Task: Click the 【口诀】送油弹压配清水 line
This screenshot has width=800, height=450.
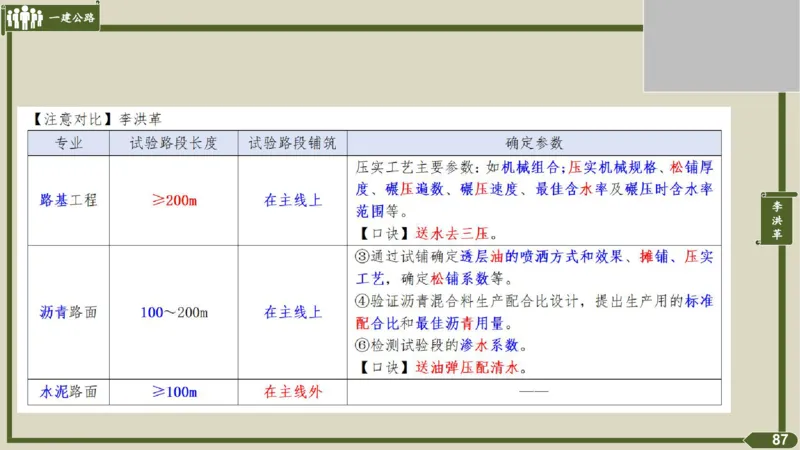Action: pos(442,367)
